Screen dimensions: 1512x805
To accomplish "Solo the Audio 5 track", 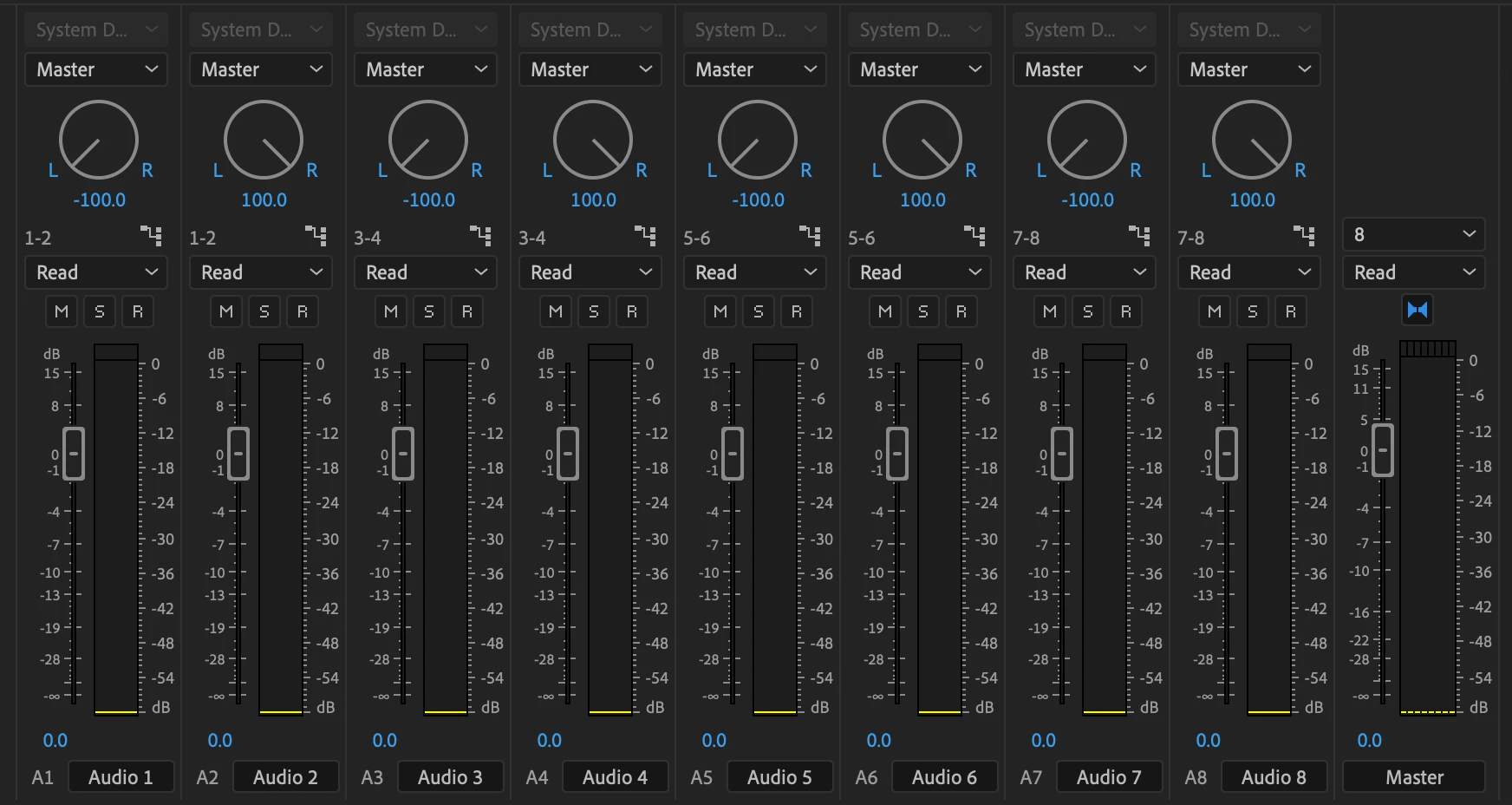I will [759, 311].
